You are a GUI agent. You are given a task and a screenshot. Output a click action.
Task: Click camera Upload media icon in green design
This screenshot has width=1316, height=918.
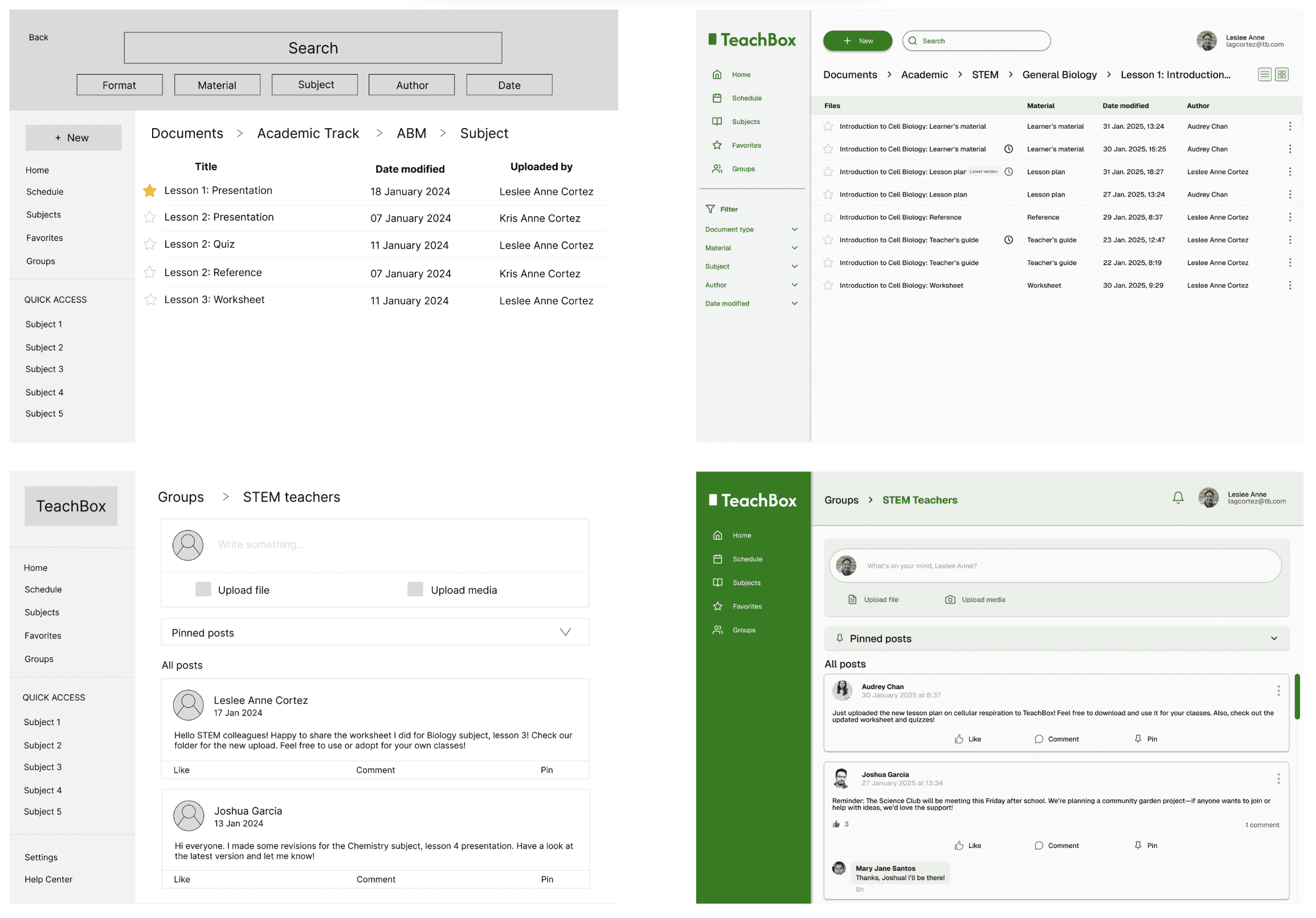(x=950, y=600)
